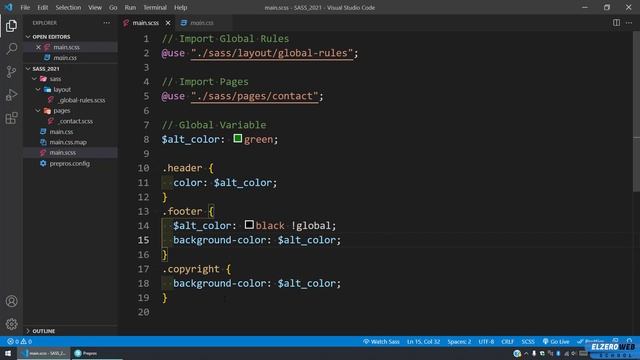640x360 pixels.
Task: Click the Split Editor Right icon
Action: (x=616, y=23)
